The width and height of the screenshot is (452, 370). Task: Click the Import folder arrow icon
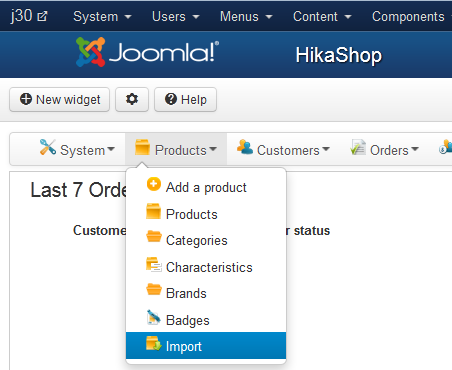[154, 344]
